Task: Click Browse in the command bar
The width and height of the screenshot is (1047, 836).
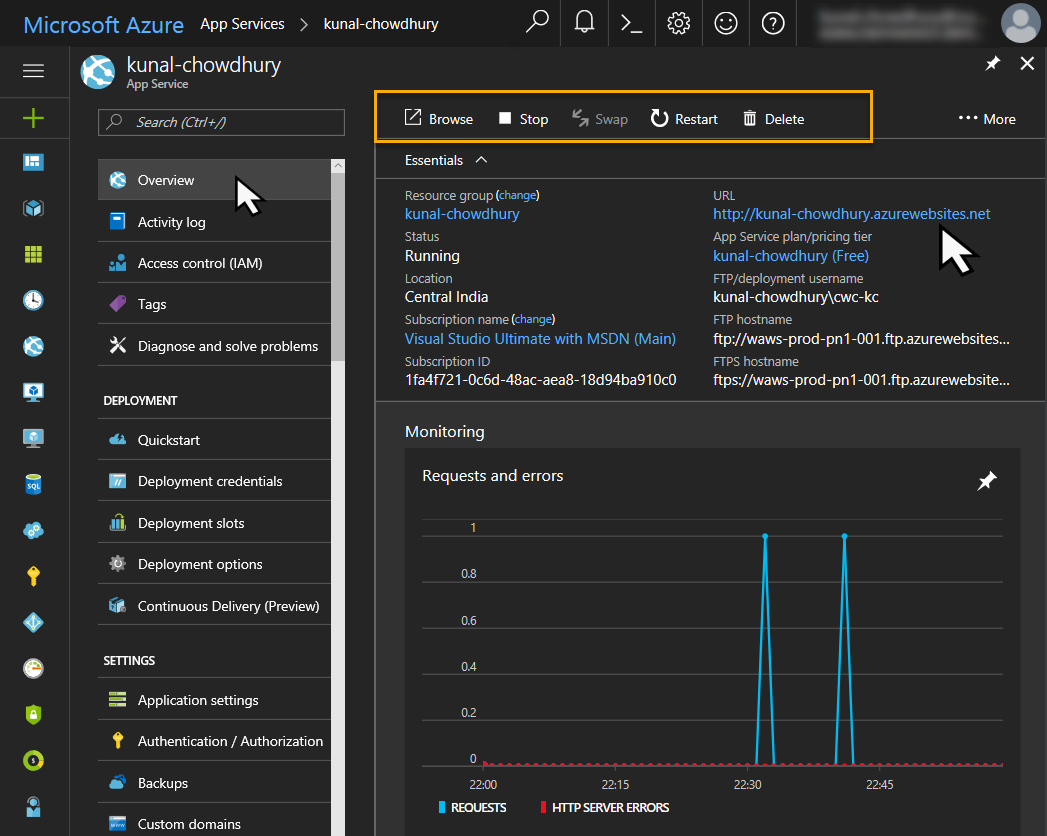Action: (x=439, y=119)
